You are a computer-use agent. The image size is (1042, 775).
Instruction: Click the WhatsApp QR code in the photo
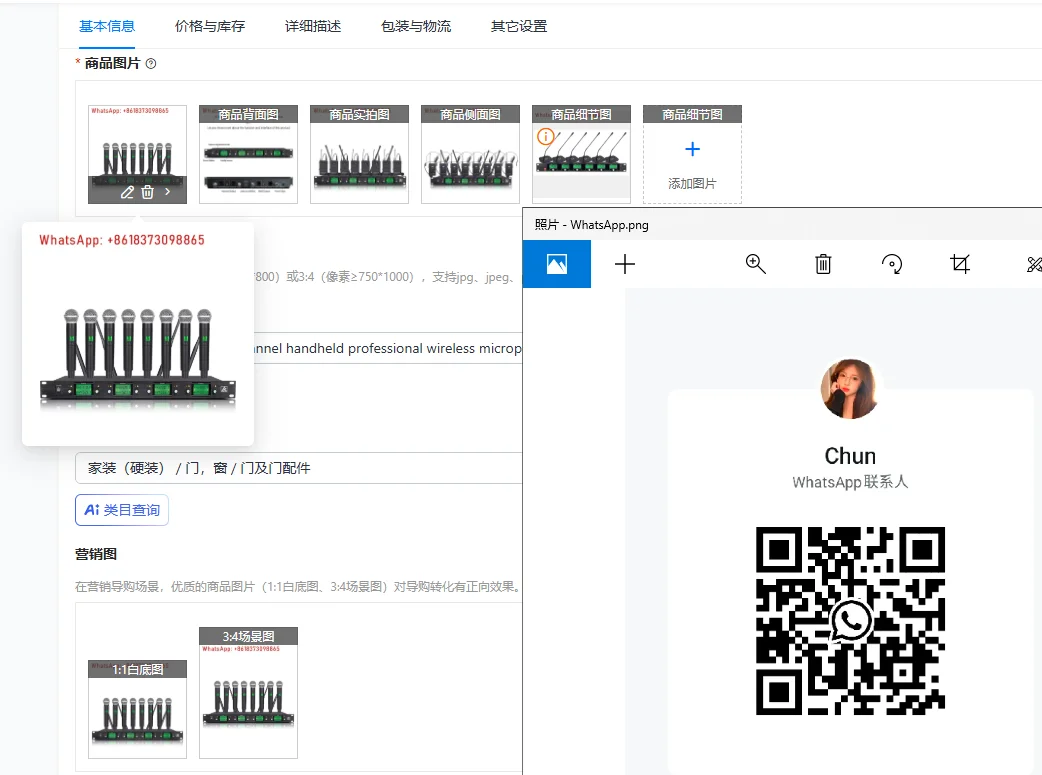(x=850, y=621)
